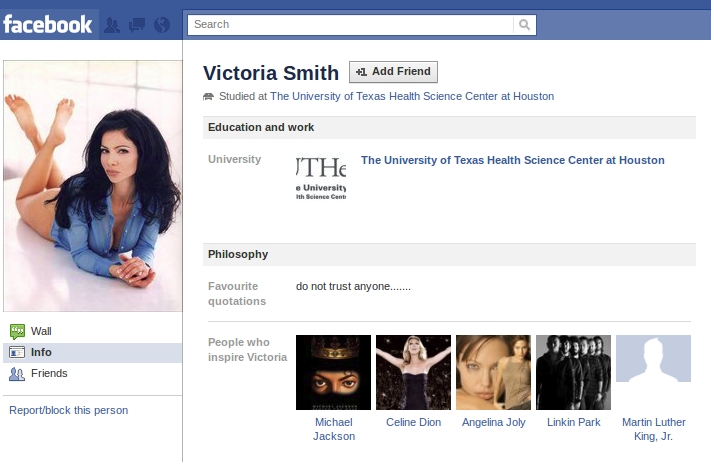711x462 pixels.
Task: Click the university logo thumbnail
Action: pyautogui.click(x=321, y=178)
